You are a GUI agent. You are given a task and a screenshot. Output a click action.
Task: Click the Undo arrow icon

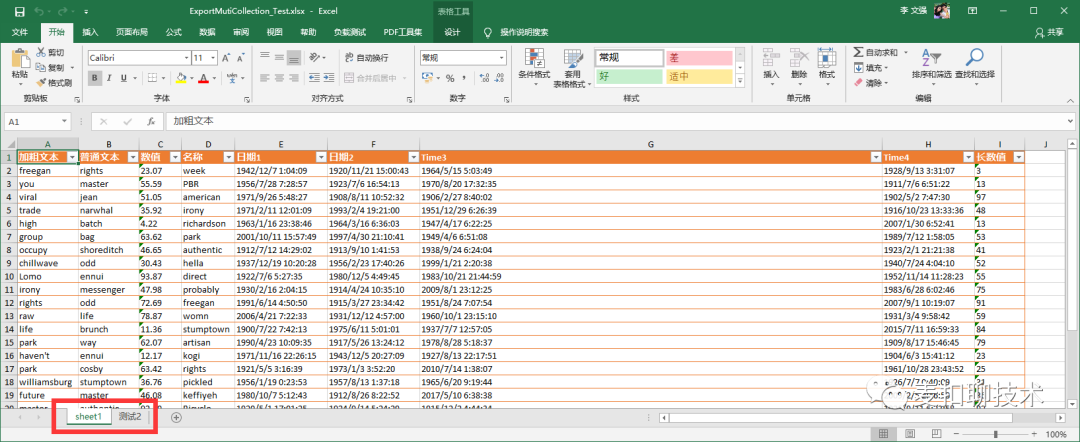pyautogui.click(x=39, y=11)
